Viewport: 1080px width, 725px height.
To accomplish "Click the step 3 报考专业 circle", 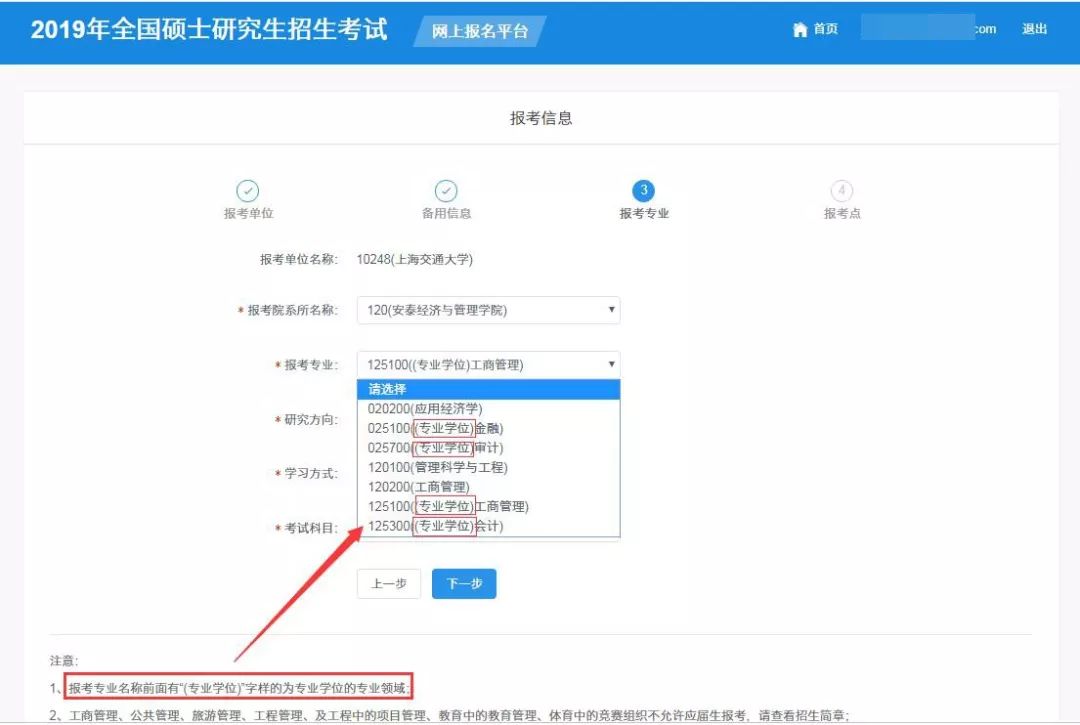I will 644,191.
